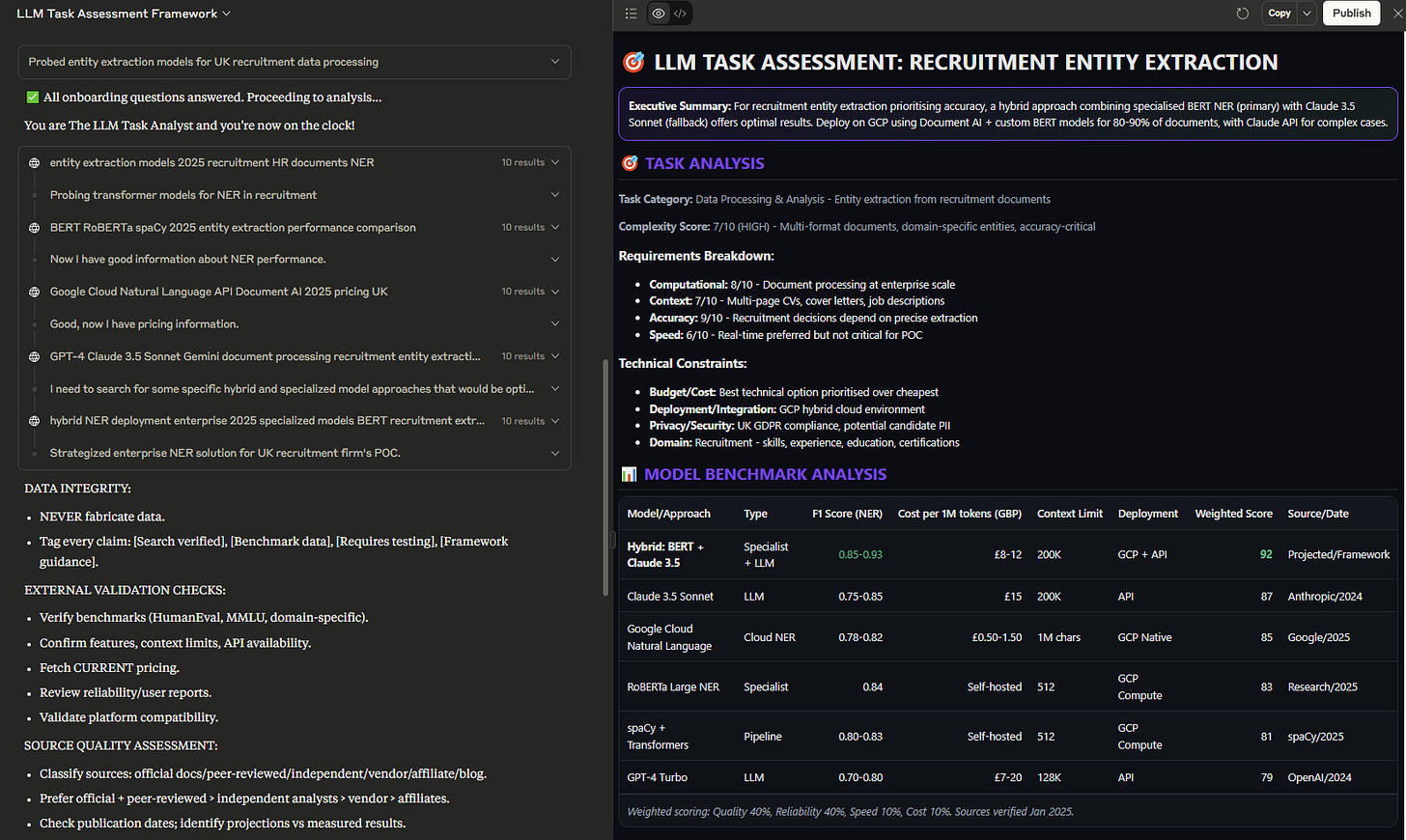The height and width of the screenshot is (840, 1406).
Task: Click the refresh artifact icon
Action: 1243,14
